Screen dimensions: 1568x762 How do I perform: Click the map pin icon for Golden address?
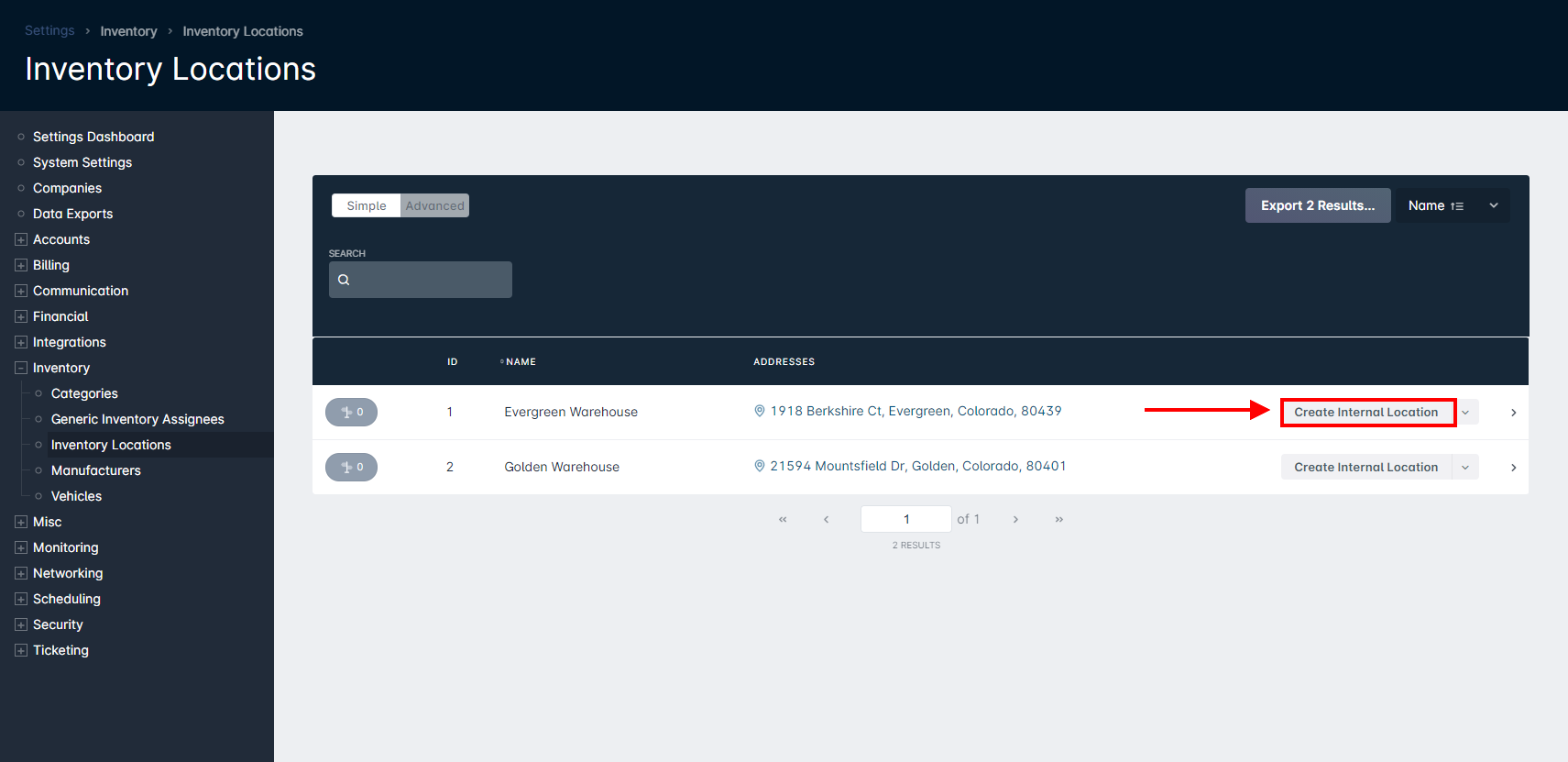pyautogui.click(x=760, y=466)
